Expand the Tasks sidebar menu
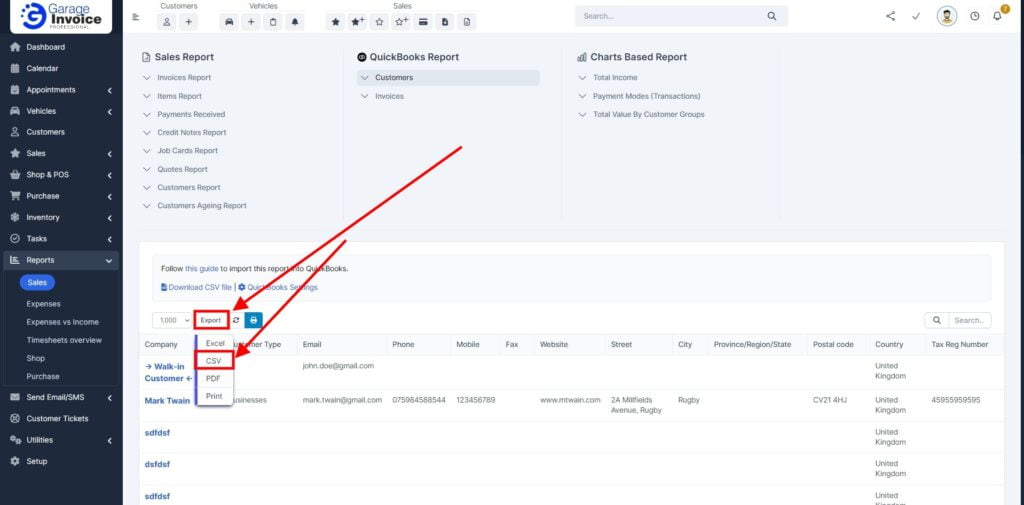1024x505 pixels. (61, 238)
